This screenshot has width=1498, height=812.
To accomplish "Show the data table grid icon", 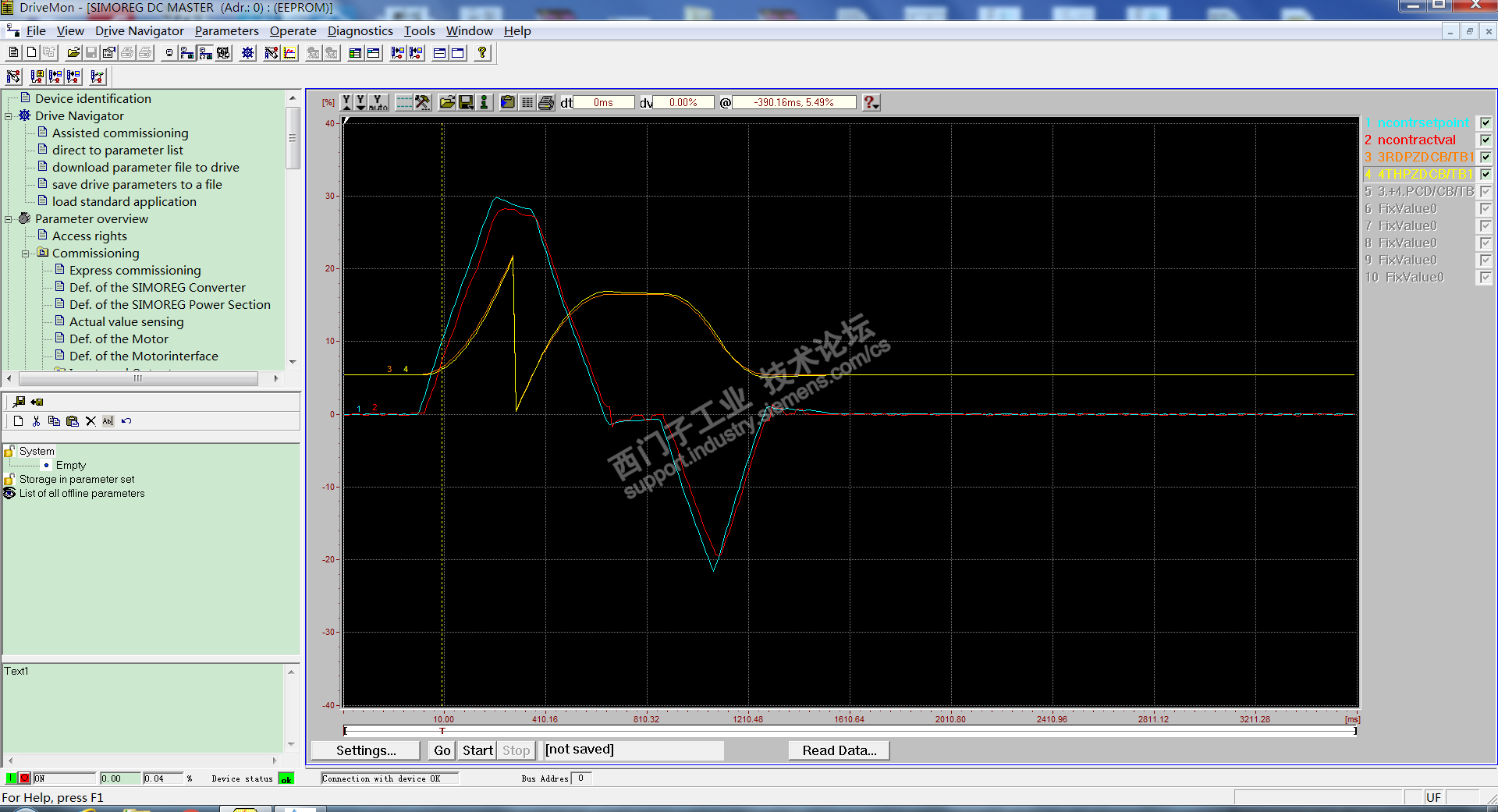I will 527,102.
